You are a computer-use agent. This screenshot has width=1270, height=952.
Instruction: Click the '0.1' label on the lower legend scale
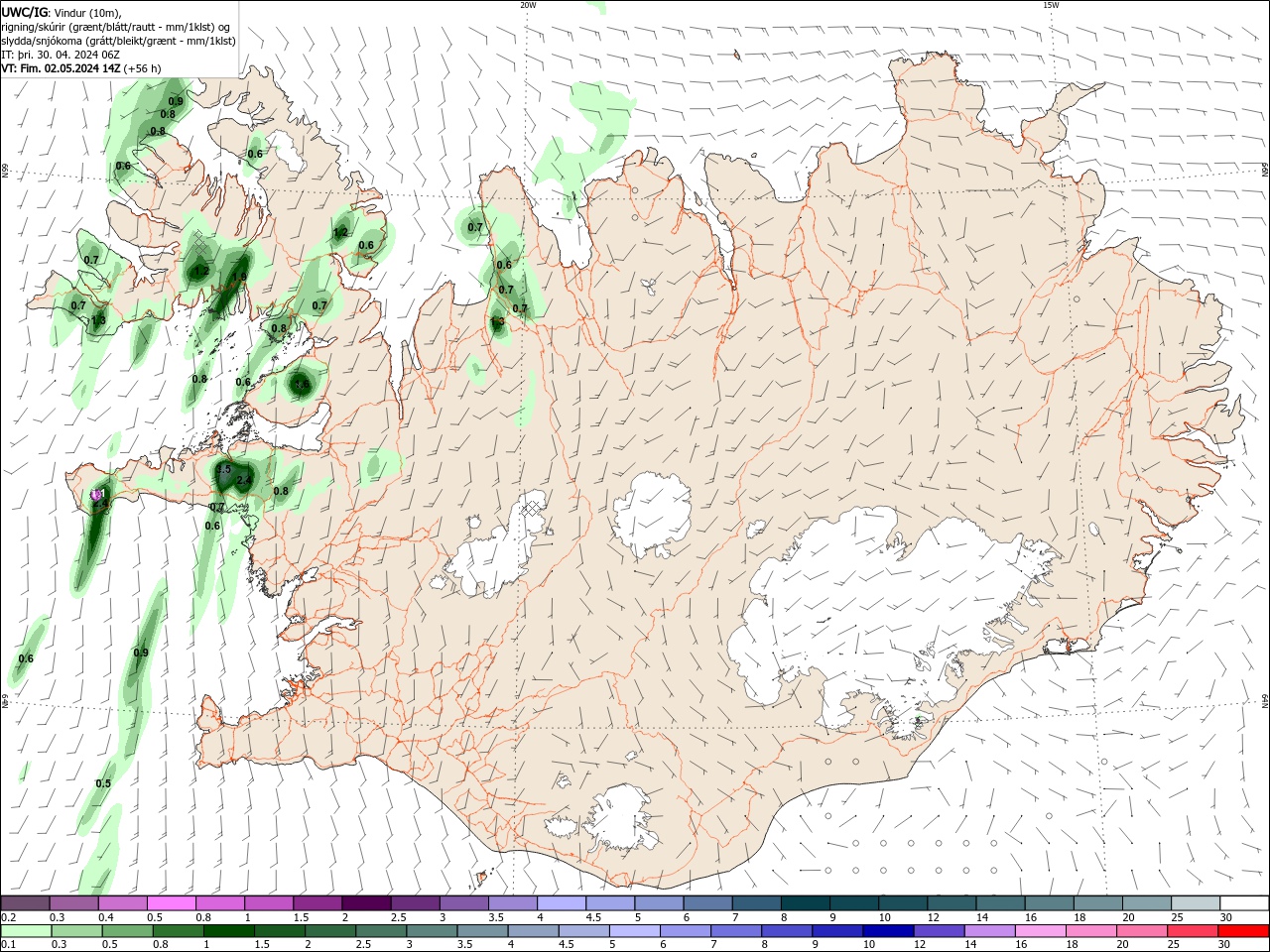point(8,944)
